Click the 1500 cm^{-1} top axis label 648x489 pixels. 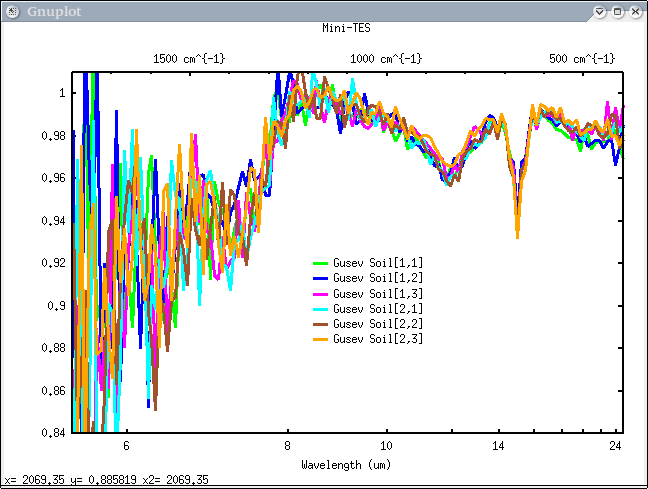[189, 59]
